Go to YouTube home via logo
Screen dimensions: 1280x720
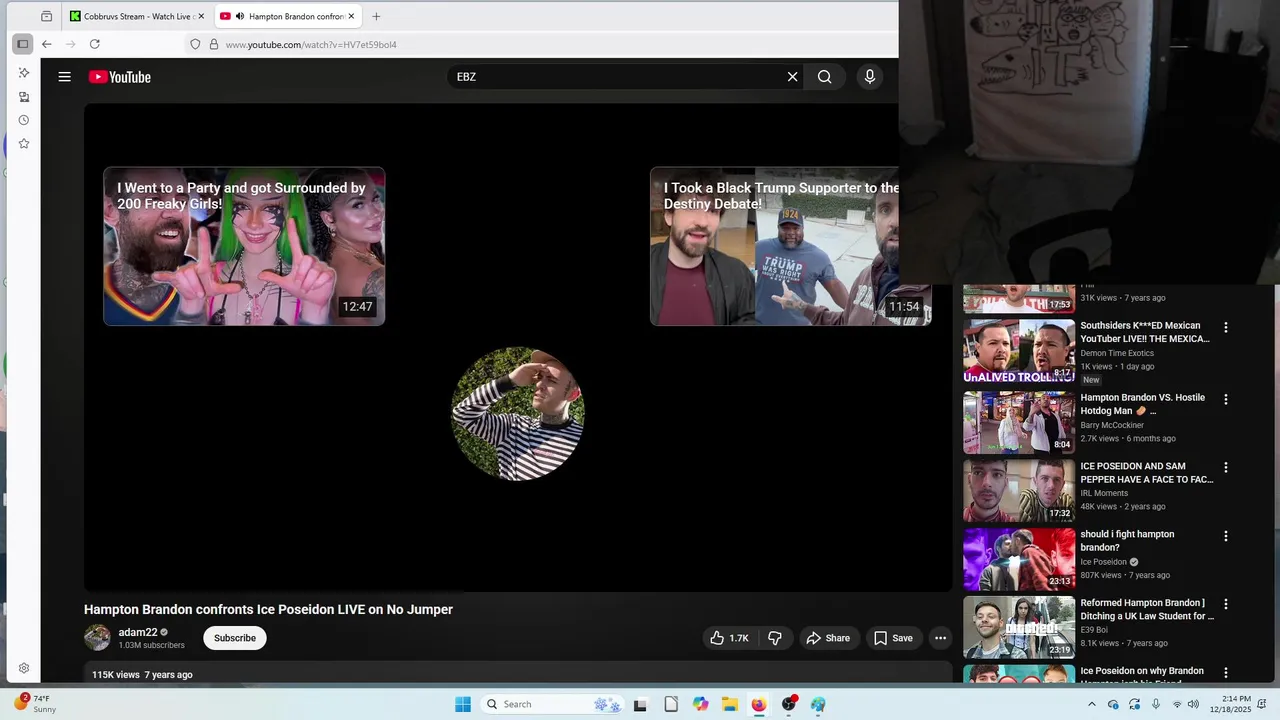[x=119, y=77]
